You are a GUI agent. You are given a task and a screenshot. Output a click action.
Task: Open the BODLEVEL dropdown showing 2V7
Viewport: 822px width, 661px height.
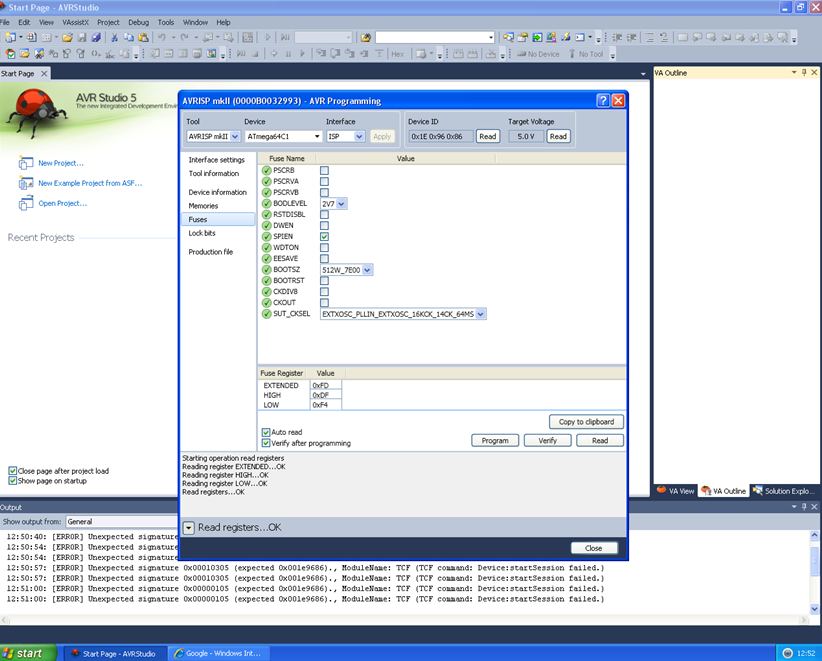(333, 203)
